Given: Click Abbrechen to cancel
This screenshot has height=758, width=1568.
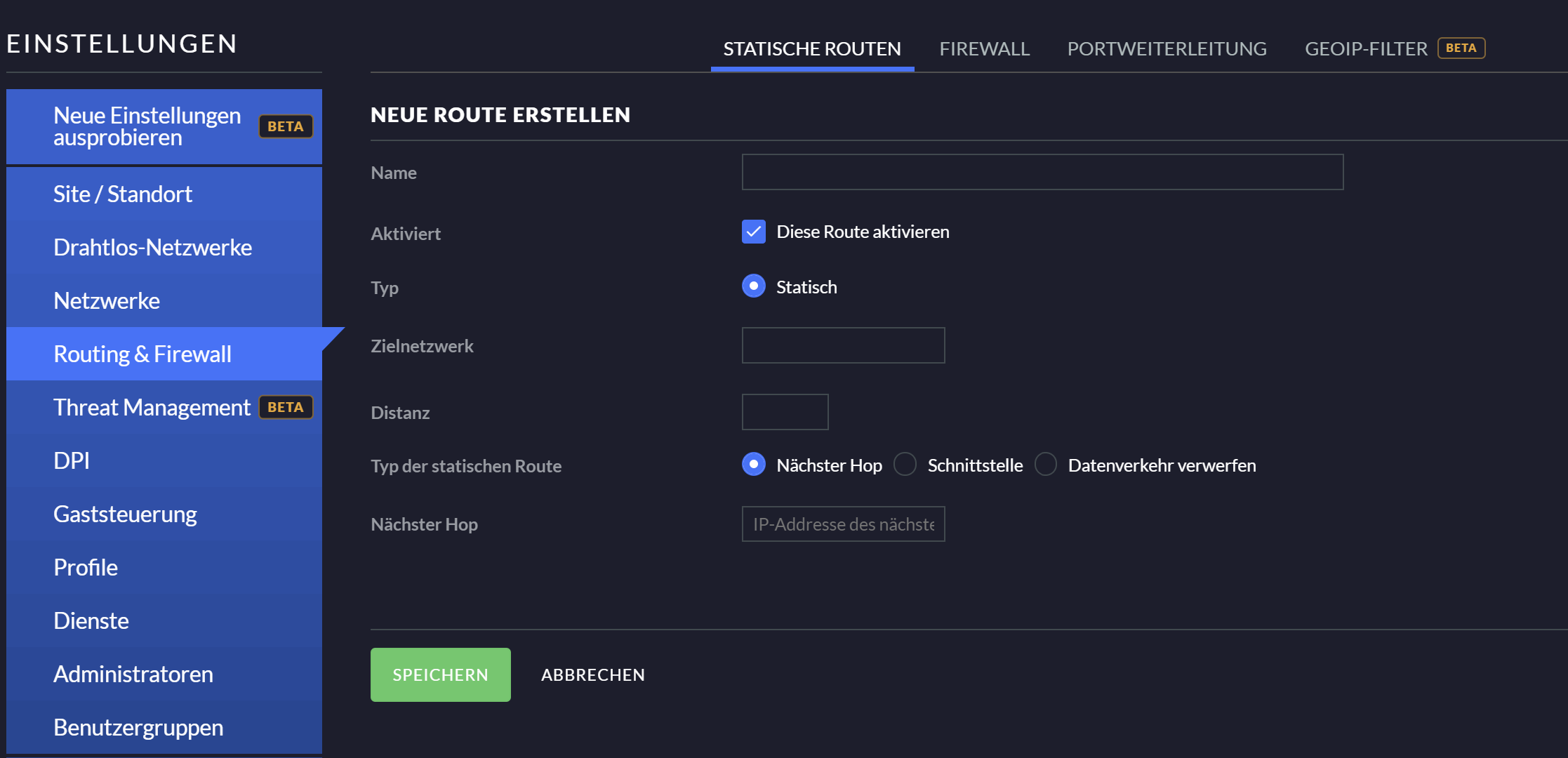Looking at the screenshot, I should (x=592, y=674).
